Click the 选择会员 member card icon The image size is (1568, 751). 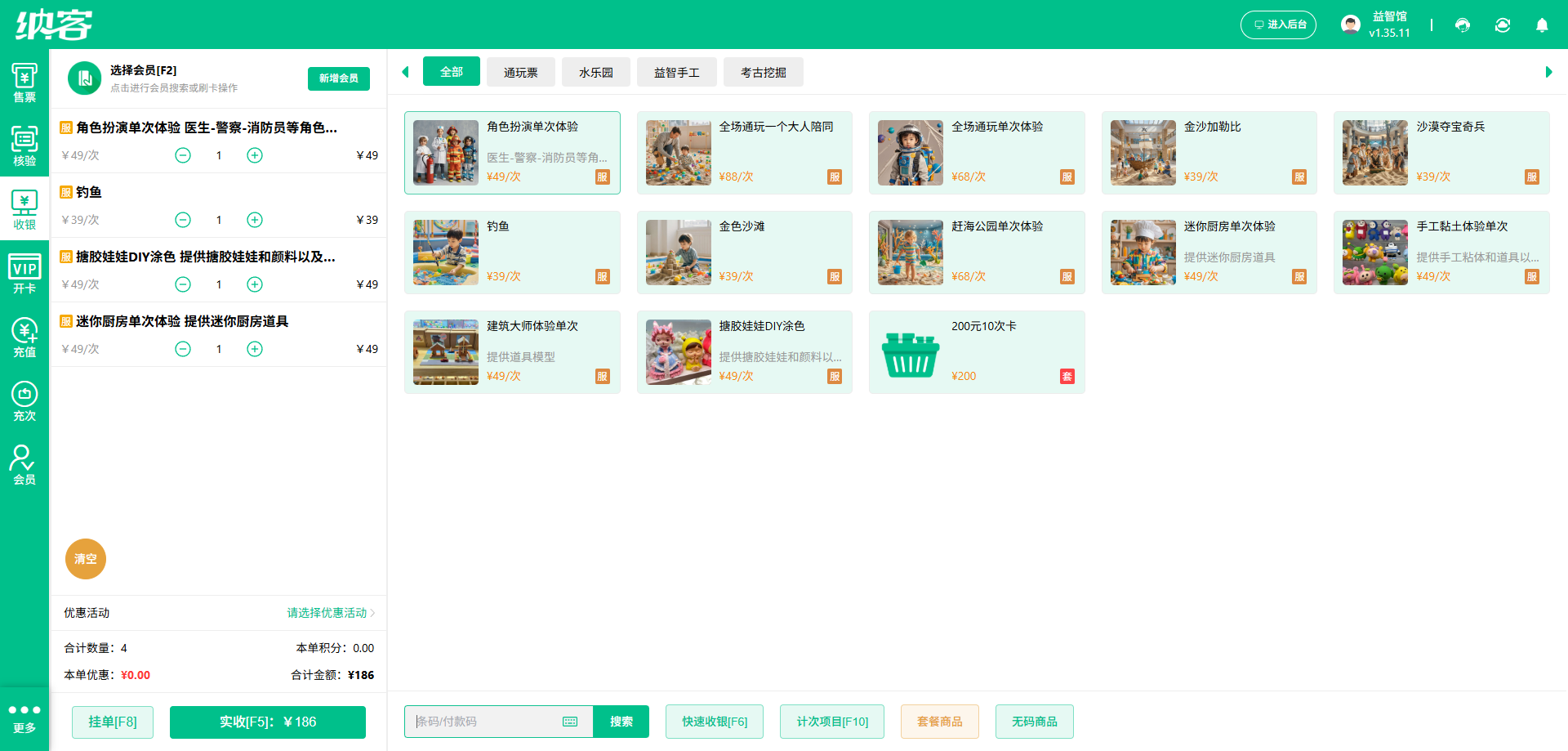point(84,78)
